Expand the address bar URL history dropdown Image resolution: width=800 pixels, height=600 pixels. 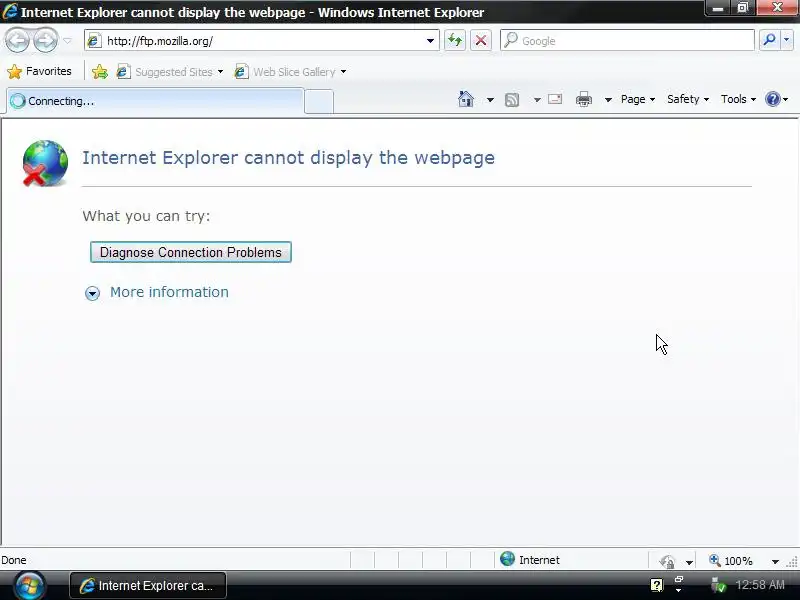430,41
